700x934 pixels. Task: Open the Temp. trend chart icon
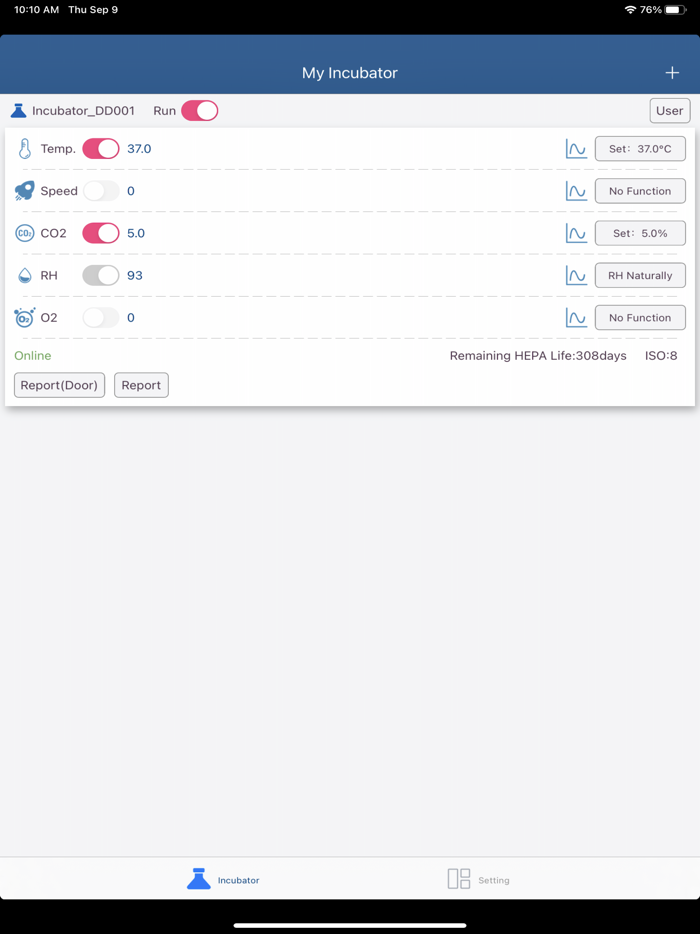[576, 149]
